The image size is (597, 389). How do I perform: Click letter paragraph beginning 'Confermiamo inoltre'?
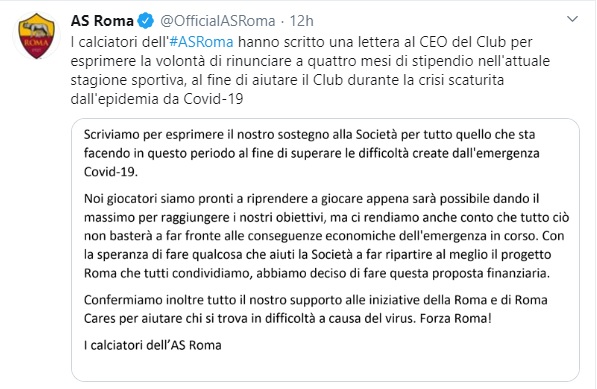[x=316, y=309]
